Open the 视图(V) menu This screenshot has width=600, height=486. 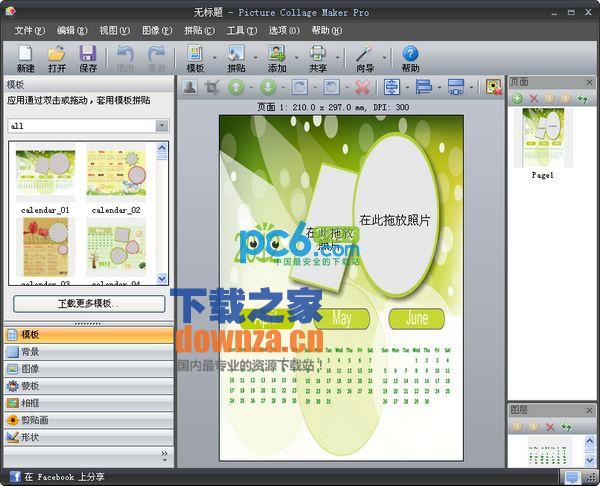coord(114,30)
